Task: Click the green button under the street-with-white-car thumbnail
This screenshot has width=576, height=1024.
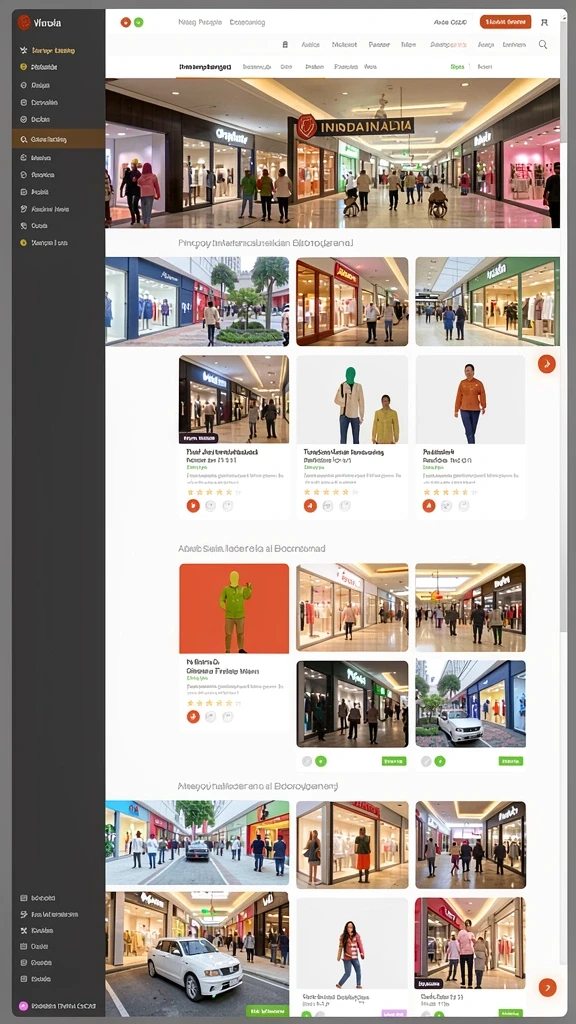Action: point(511,761)
